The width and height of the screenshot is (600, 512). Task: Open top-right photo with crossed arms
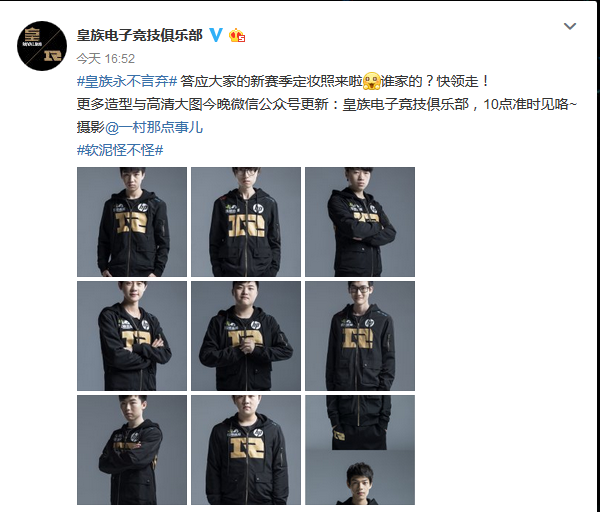(360, 222)
